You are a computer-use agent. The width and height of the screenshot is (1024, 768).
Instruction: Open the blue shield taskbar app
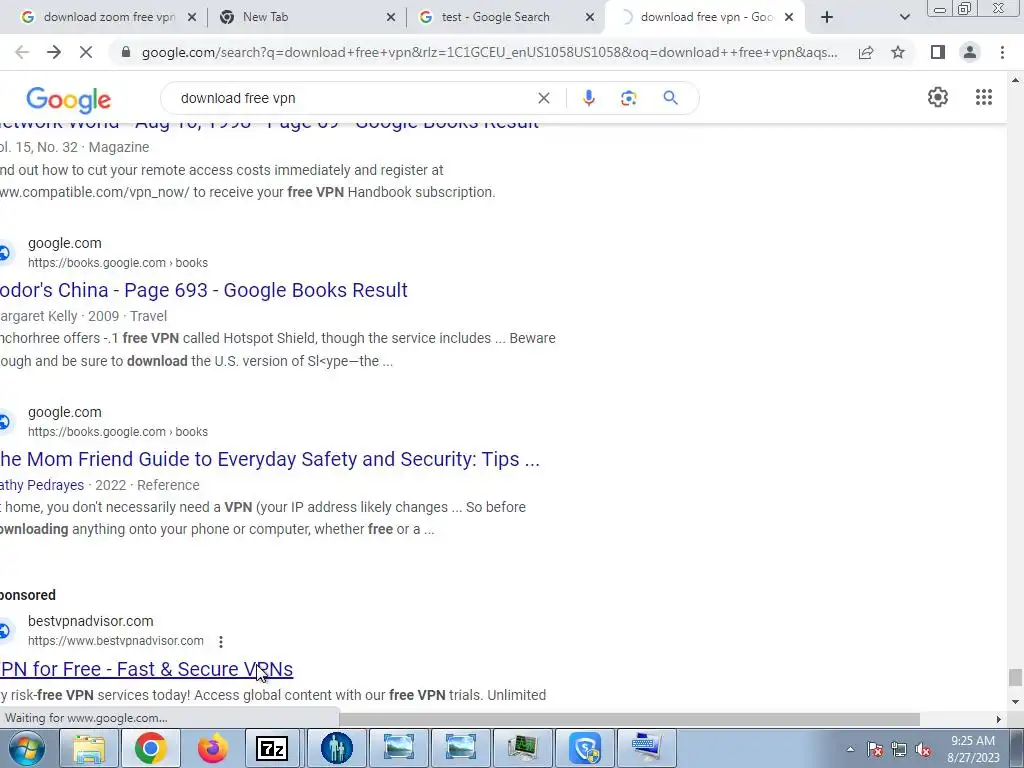[x=585, y=748]
